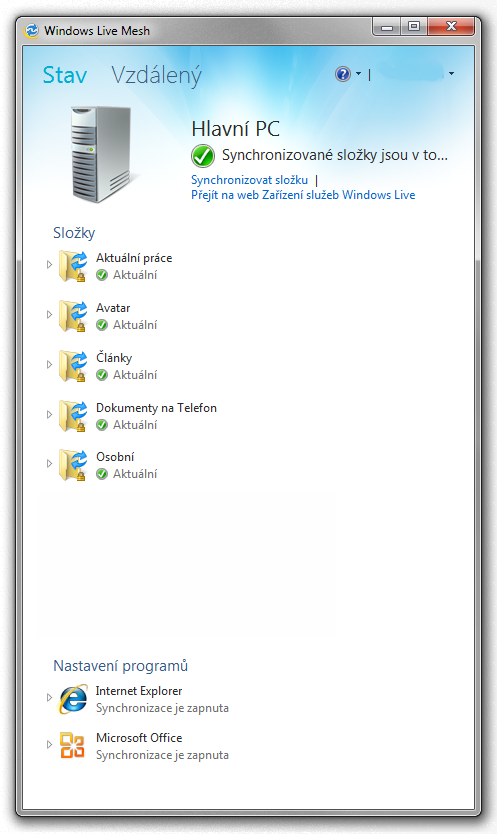Click green check under Avatar
The image size is (497, 834).
tap(102, 325)
